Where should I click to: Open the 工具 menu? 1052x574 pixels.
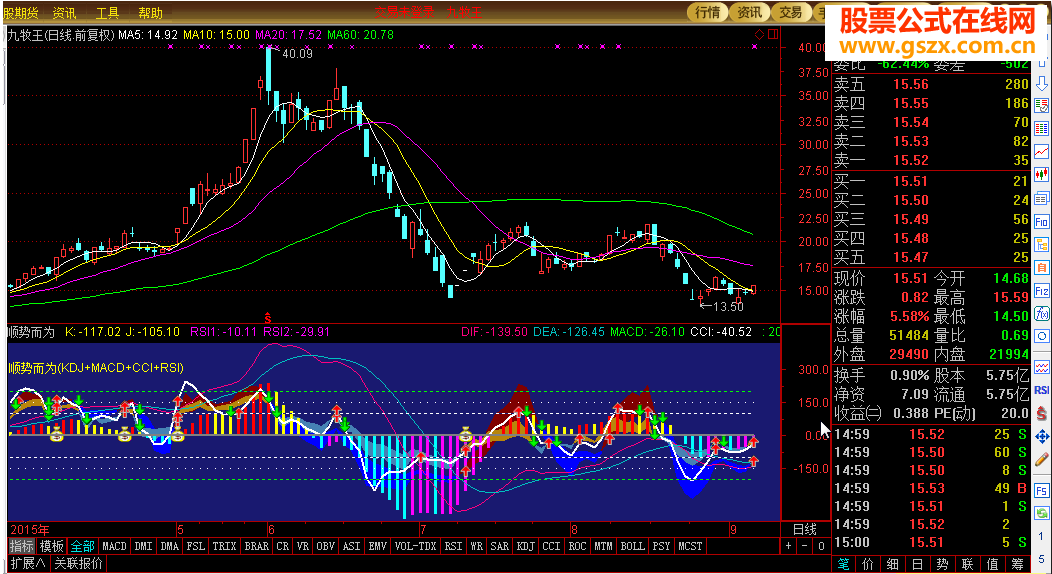coord(107,13)
